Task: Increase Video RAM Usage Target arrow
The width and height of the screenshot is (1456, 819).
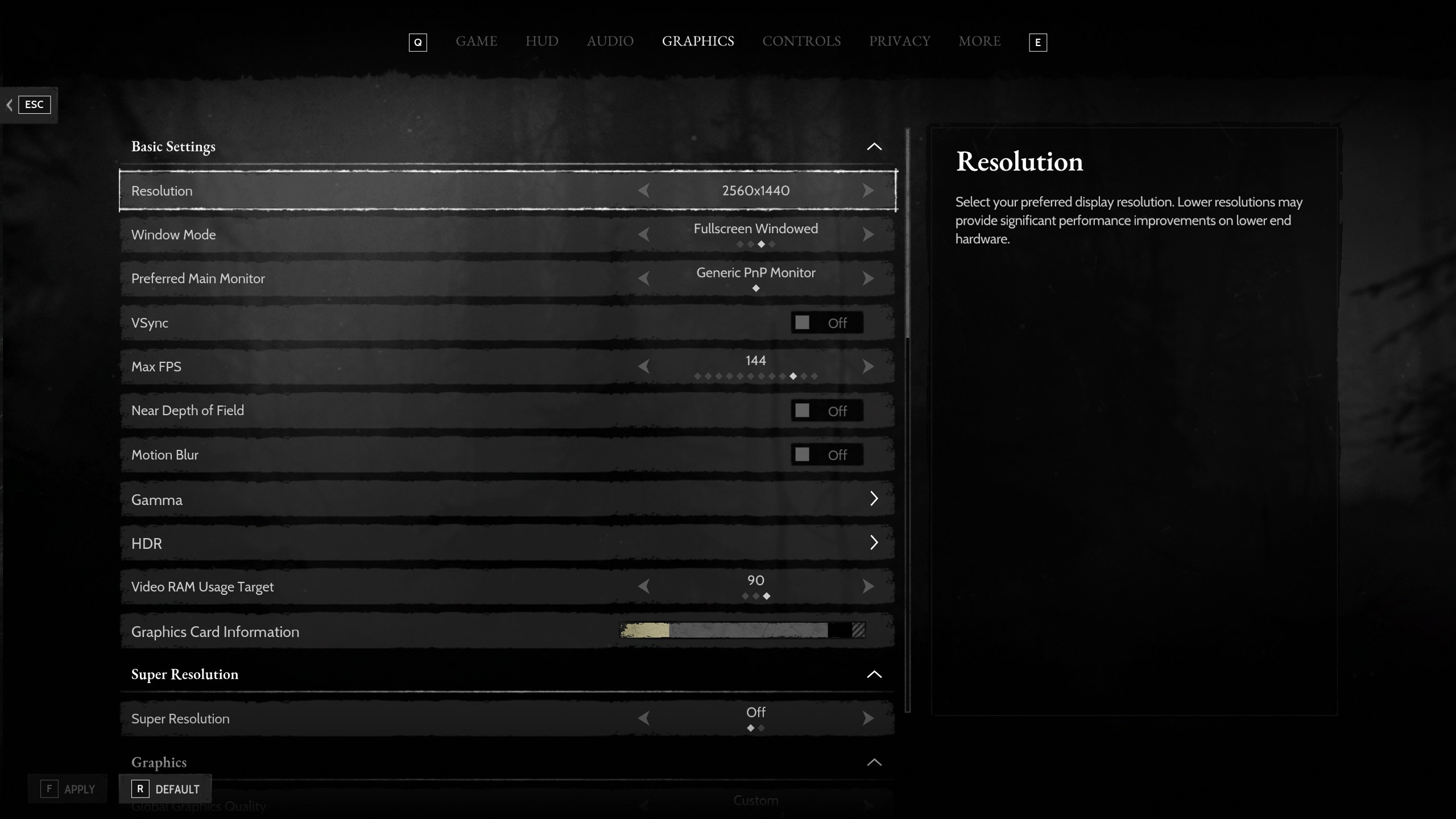Action: tap(868, 586)
